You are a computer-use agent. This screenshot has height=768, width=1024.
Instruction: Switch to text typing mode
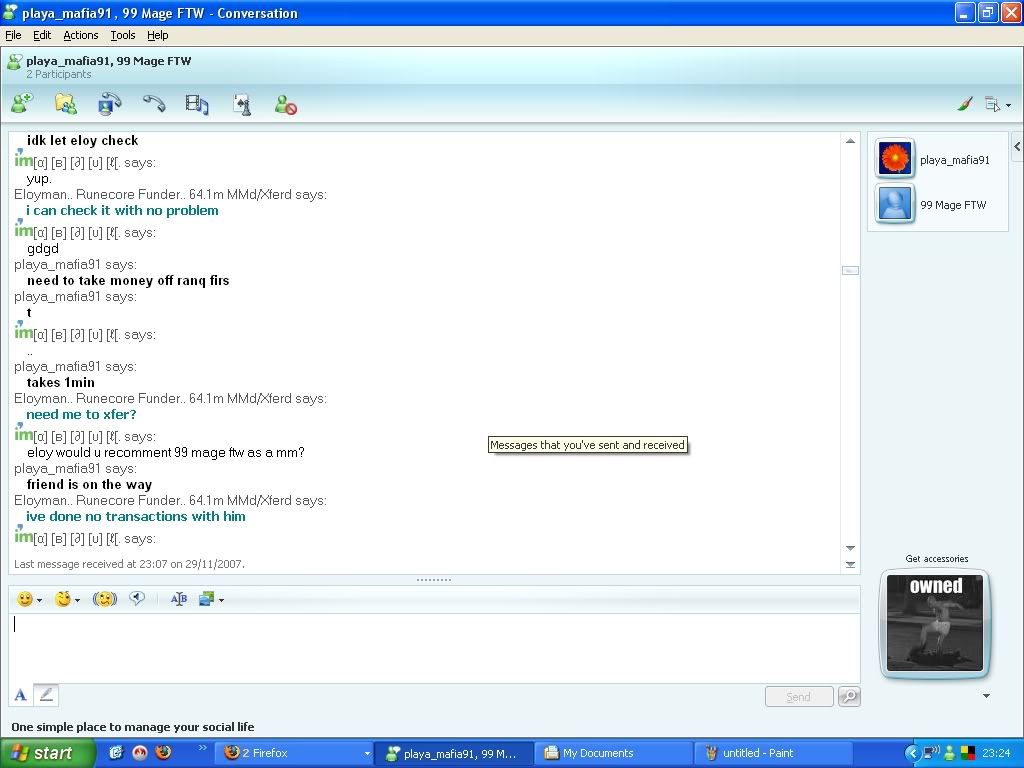pos(20,695)
